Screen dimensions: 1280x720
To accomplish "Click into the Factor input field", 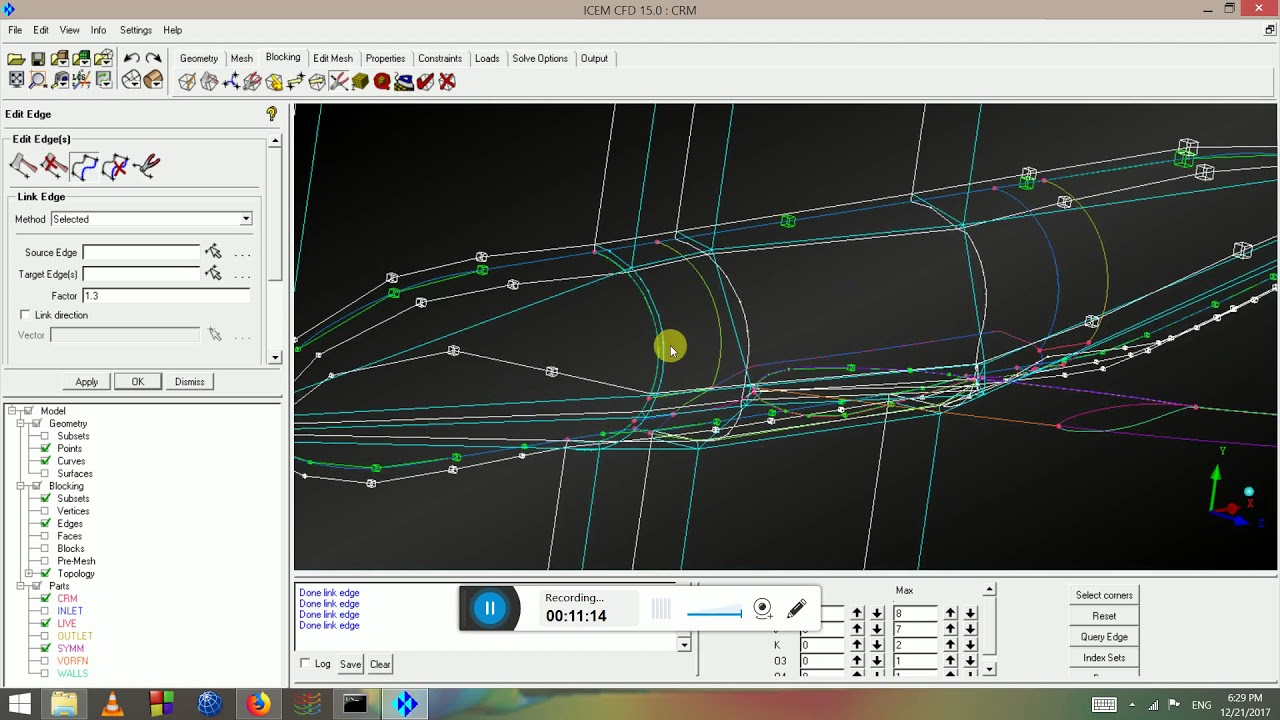I will 166,296.
